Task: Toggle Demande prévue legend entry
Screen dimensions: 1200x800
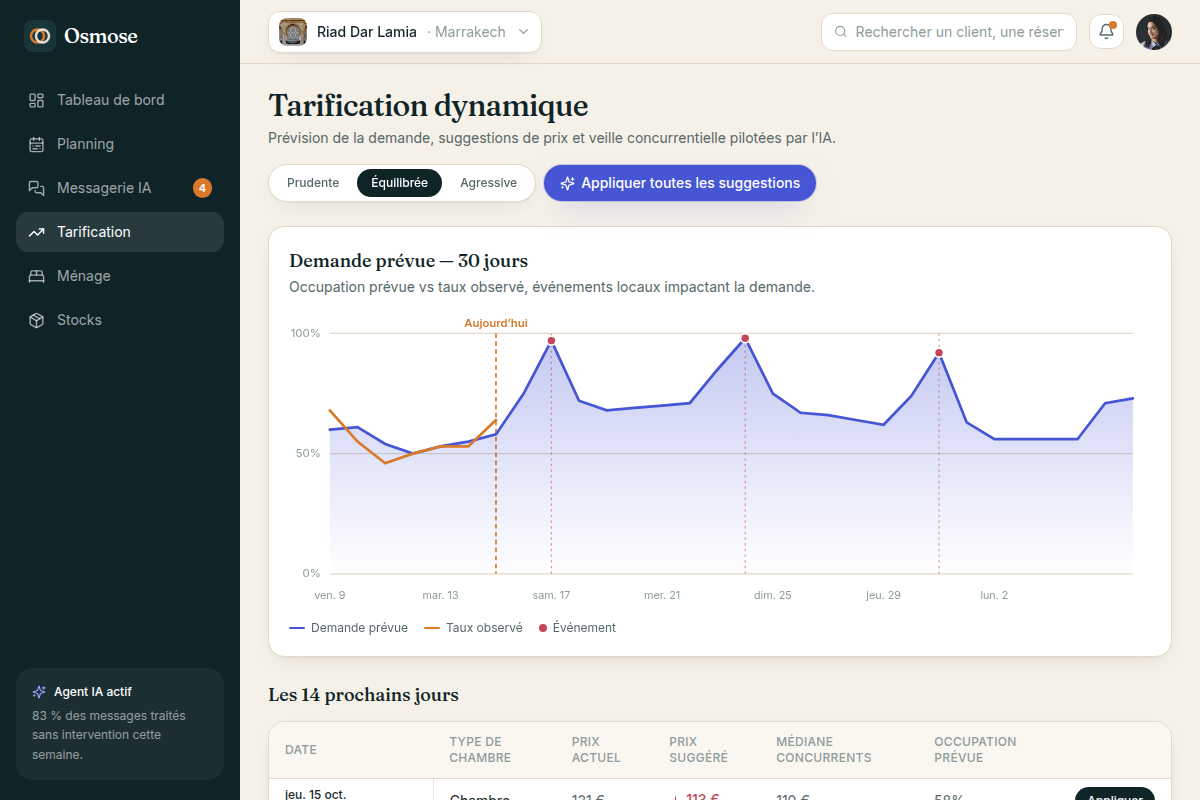Action: (349, 628)
